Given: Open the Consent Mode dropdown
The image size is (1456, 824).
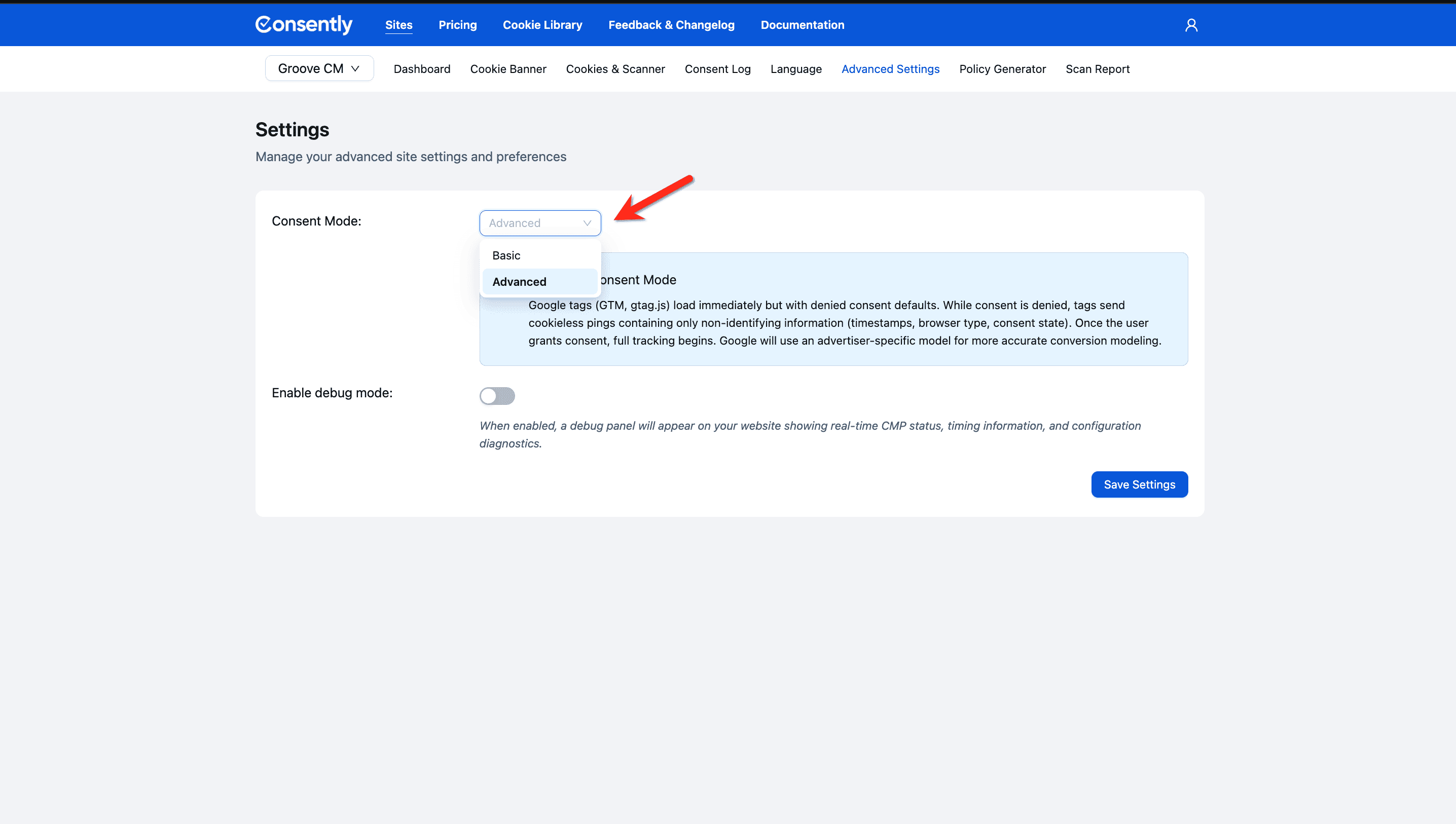Looking at the screenshot, I should coord(539,223).
